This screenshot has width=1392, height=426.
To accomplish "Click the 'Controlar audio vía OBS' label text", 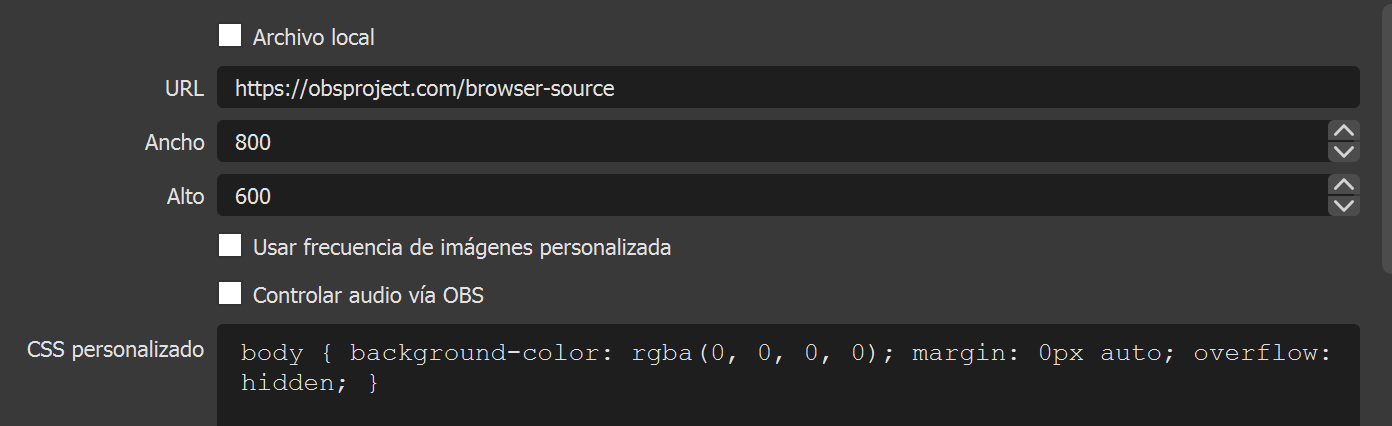I will [x=369, y=296].
